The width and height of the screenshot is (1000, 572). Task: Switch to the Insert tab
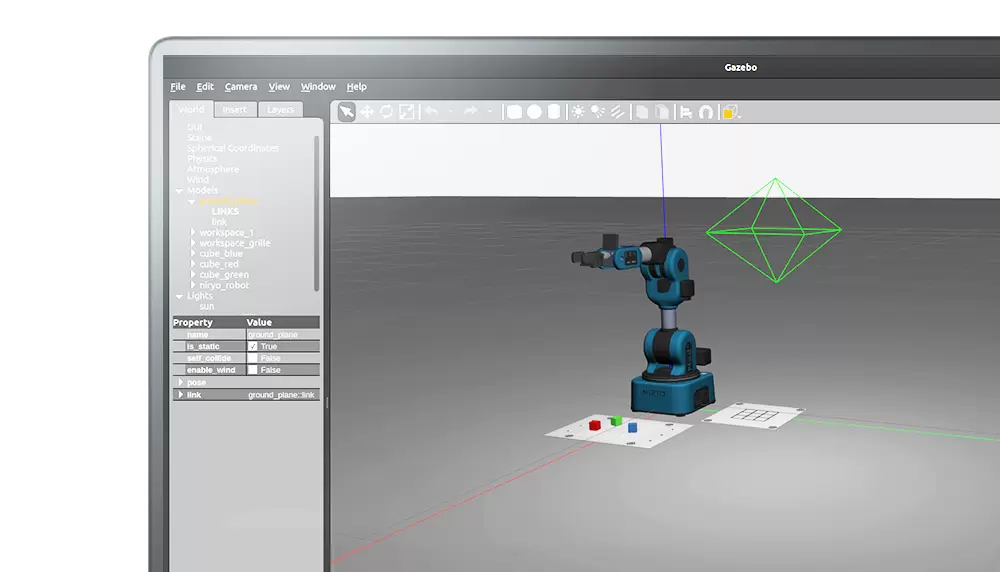235,110
